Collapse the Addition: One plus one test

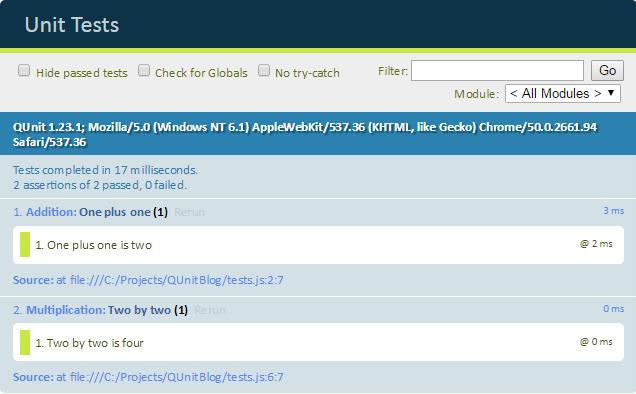[x=90, y=212]
